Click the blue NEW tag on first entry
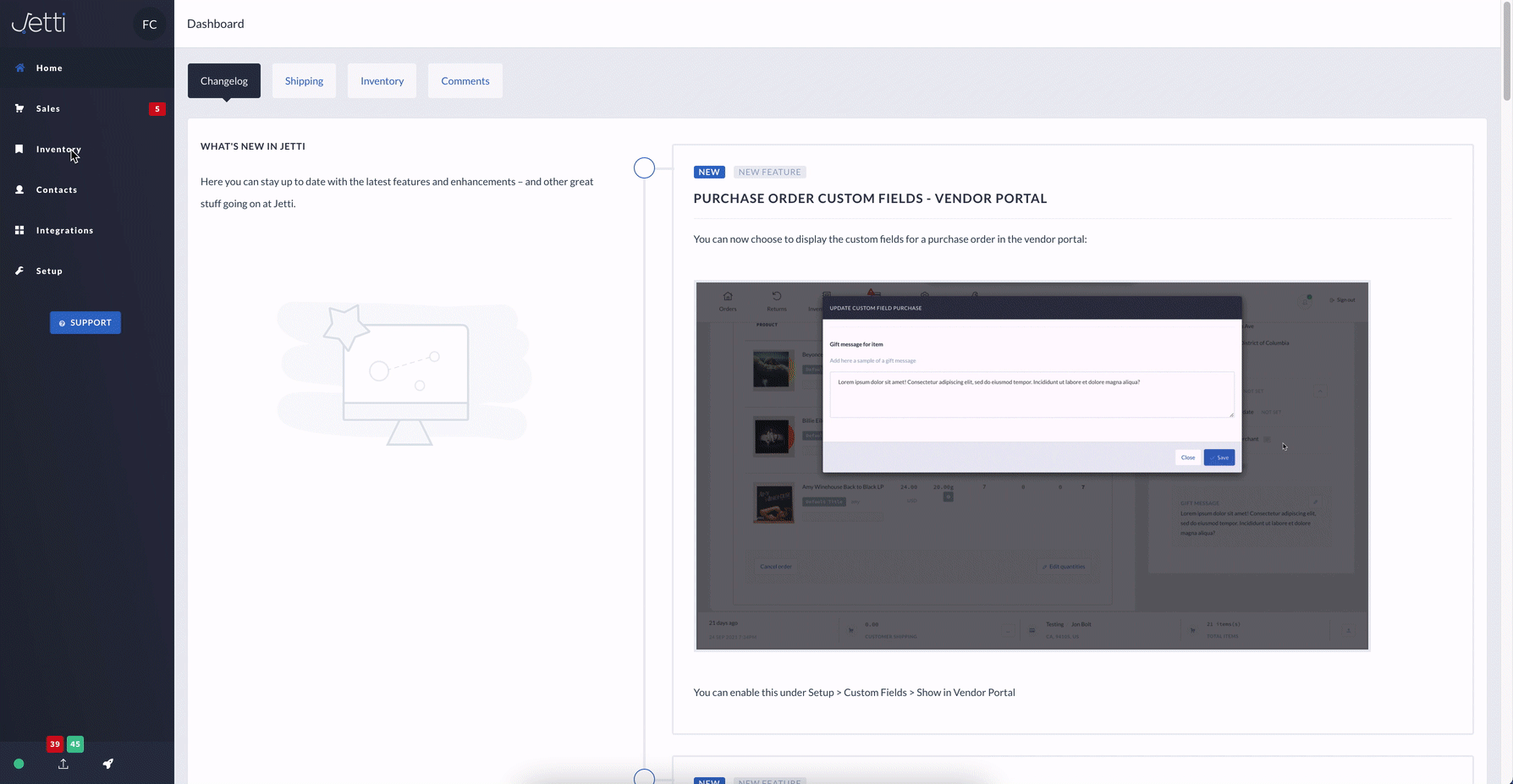 709,172
